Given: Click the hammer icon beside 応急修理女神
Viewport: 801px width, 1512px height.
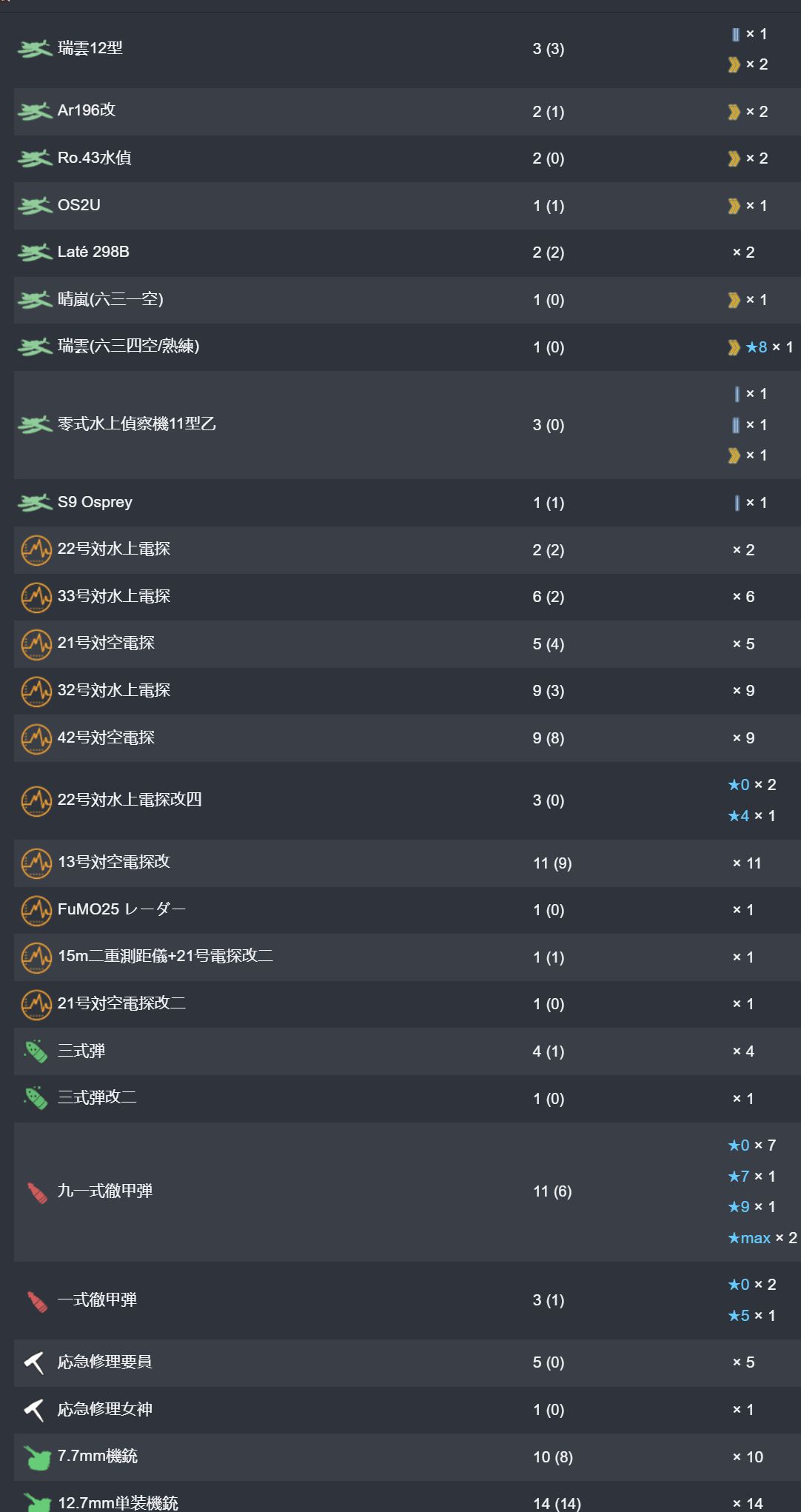Looking at the screenshot, I should point(34,1410).
